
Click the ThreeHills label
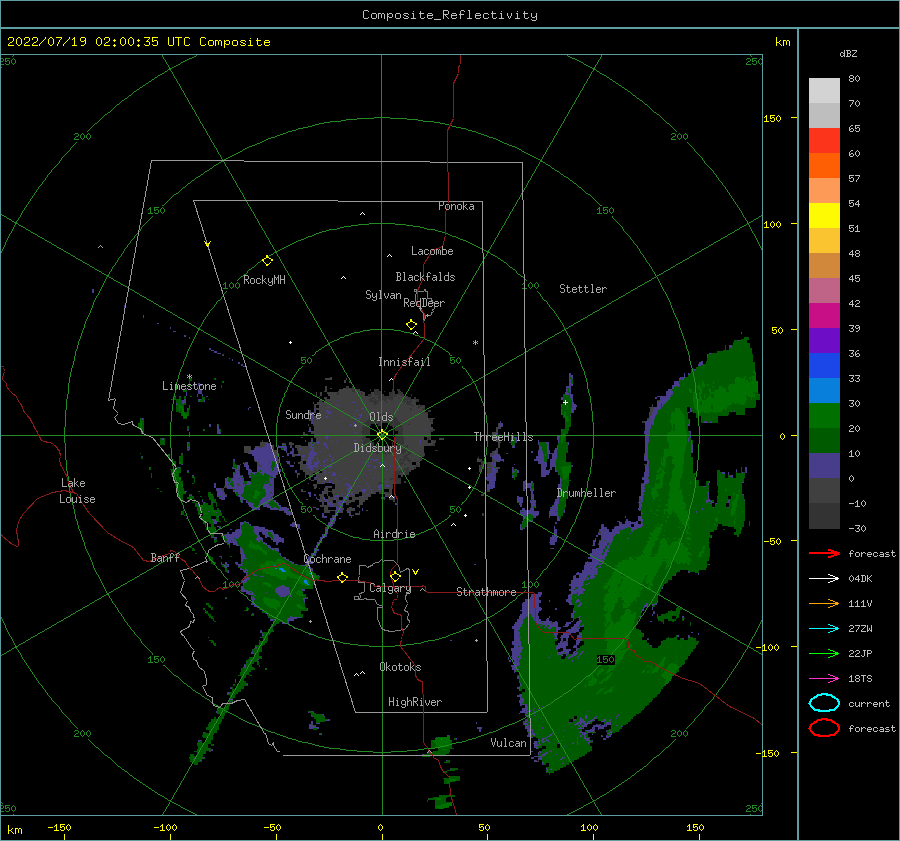(503, 437)
